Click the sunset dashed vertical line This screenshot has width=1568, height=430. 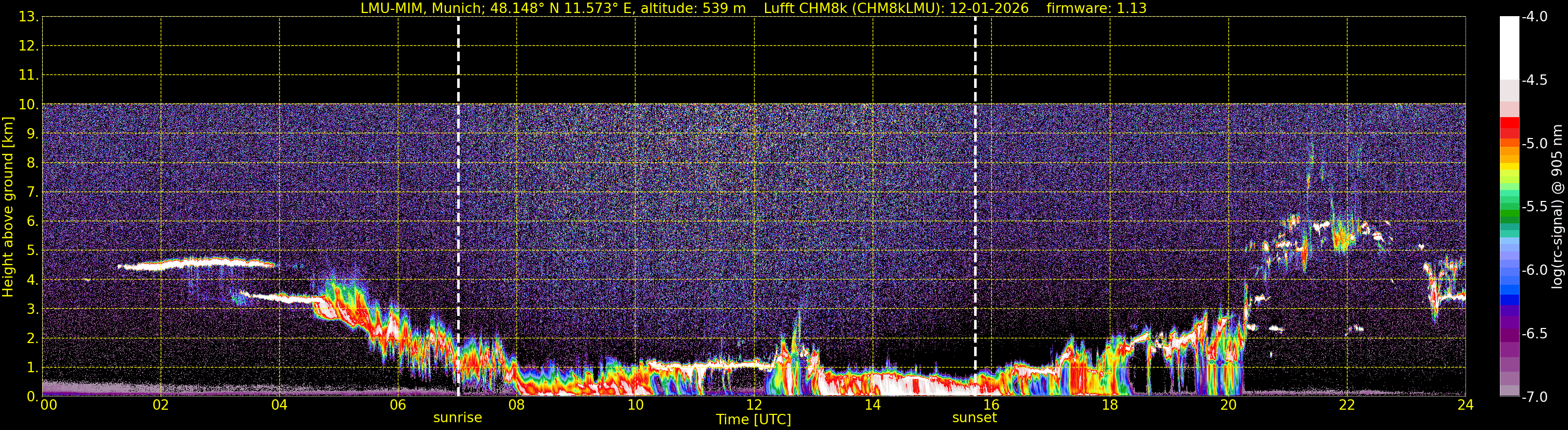pyautogui.click(x=975, y=206)
